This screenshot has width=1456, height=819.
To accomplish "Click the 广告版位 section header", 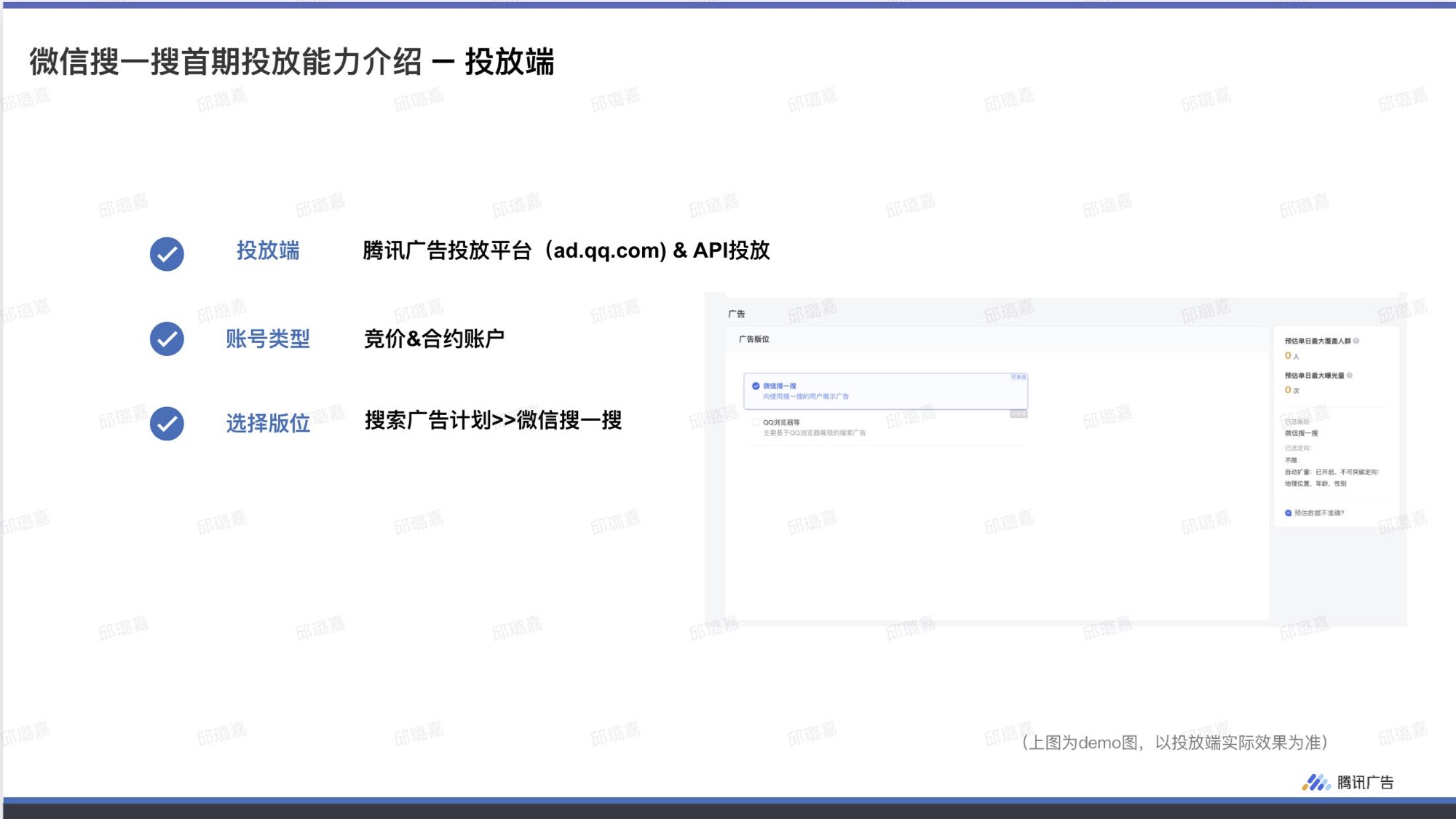I will click(753, 339).
